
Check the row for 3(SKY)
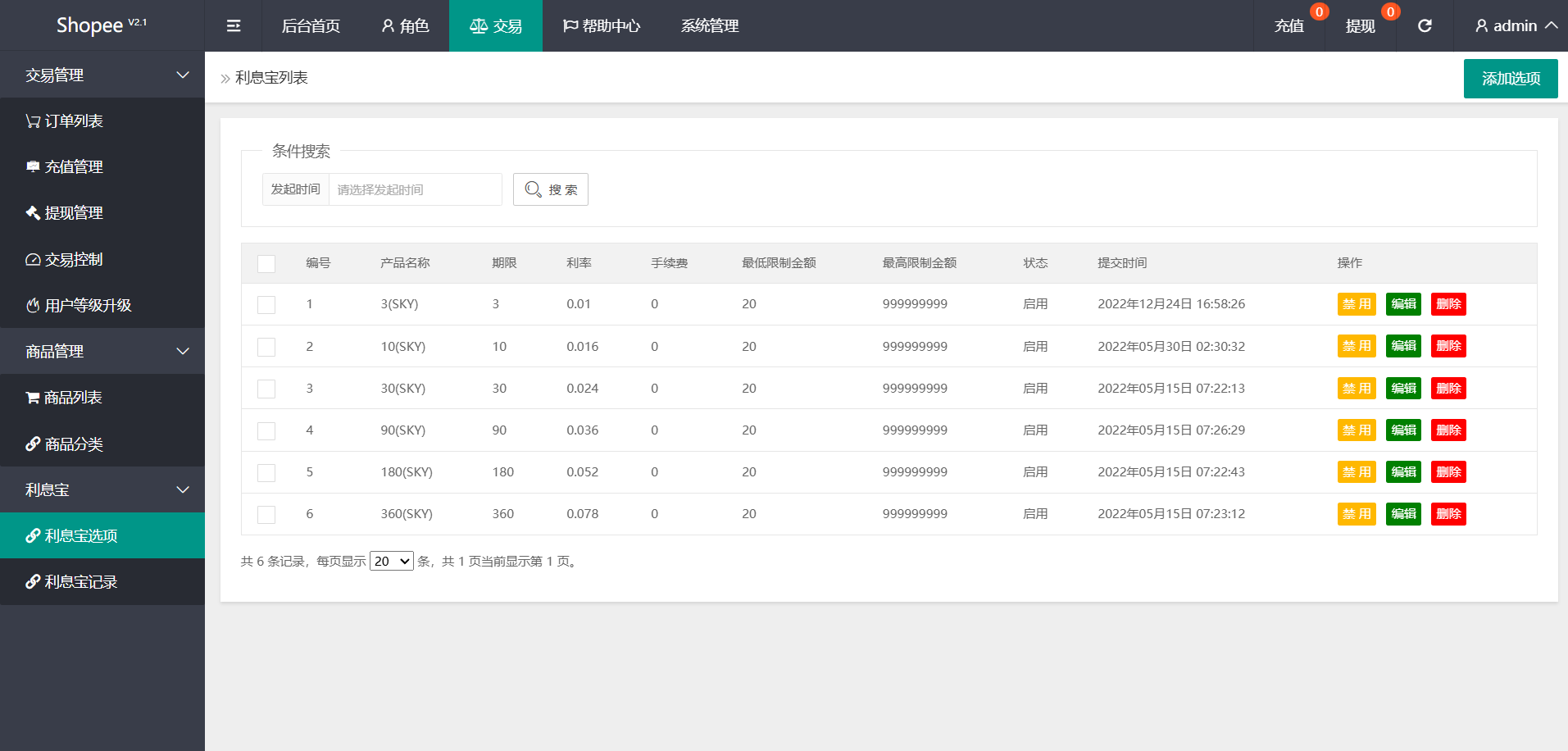[266, 305]
